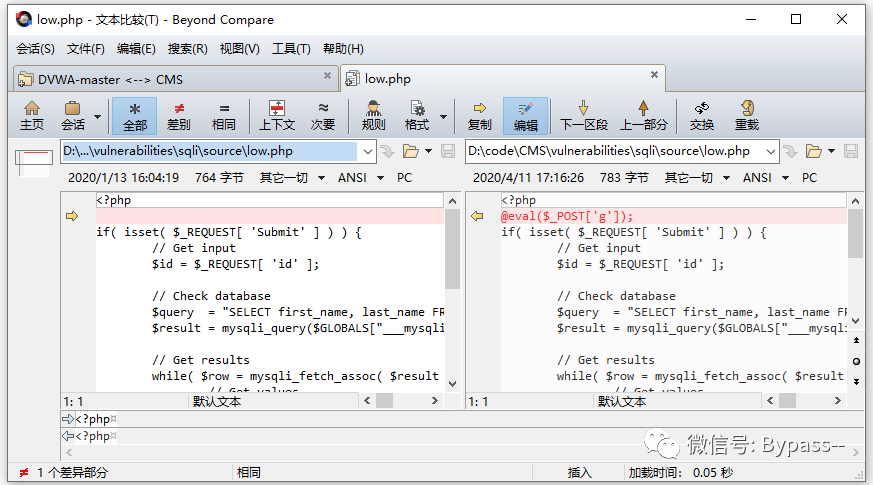Click right pane copy-to-left yellow arrow
This screenshot has height=485, width=873.
coord(477,216)
